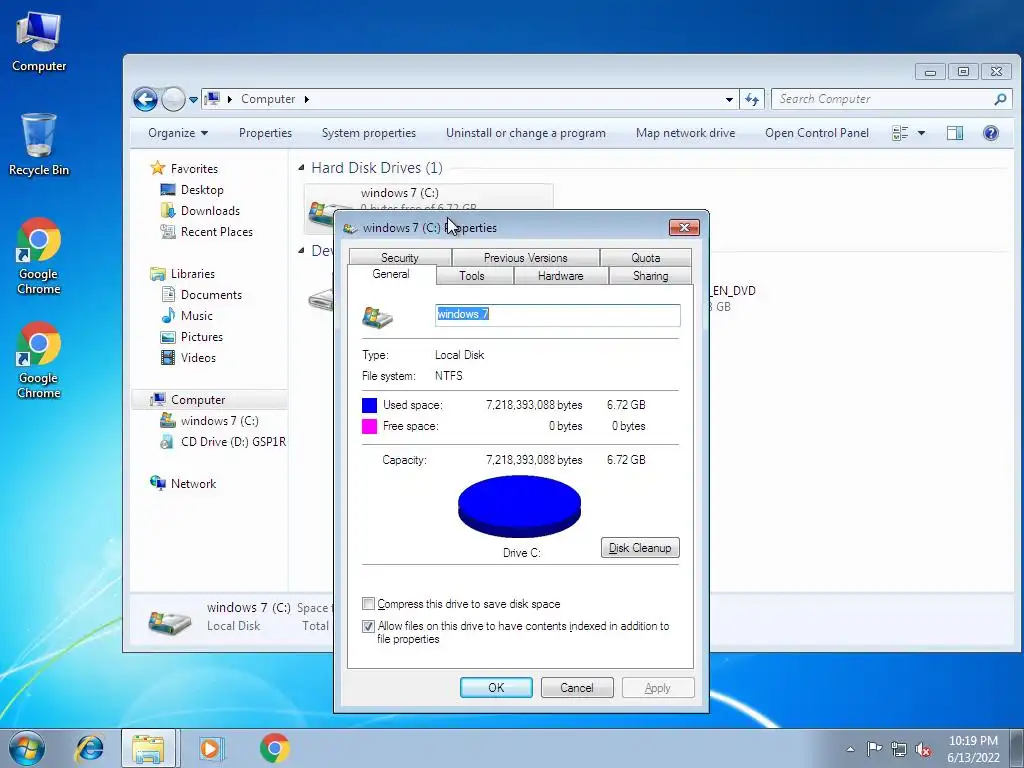Screen dimensions: 1024x768
Task: Open the address bar history dropdown arrow
Action: (x=729, y=100)
